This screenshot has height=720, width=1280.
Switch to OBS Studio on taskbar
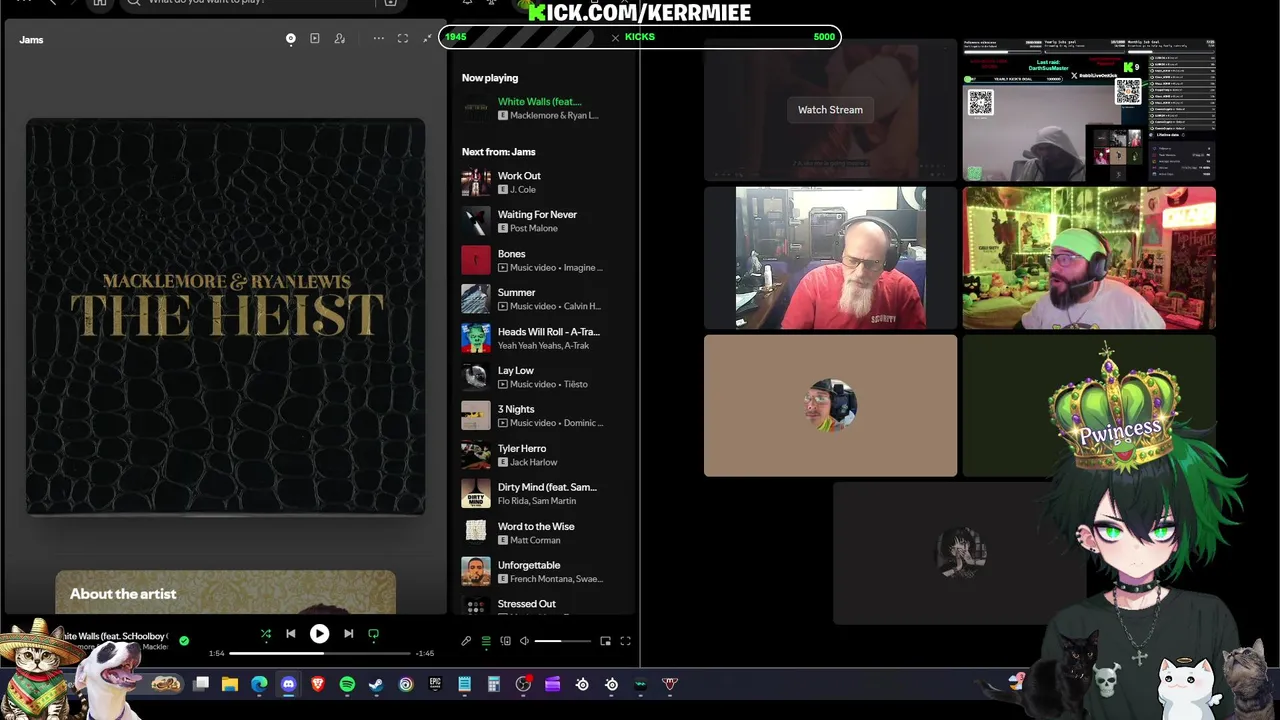pyautogui.click(x=523, y=684)
